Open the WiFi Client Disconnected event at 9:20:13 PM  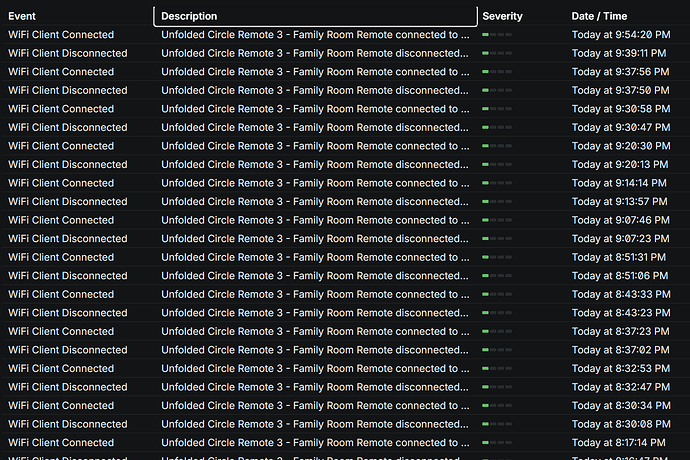click(68, 164)
